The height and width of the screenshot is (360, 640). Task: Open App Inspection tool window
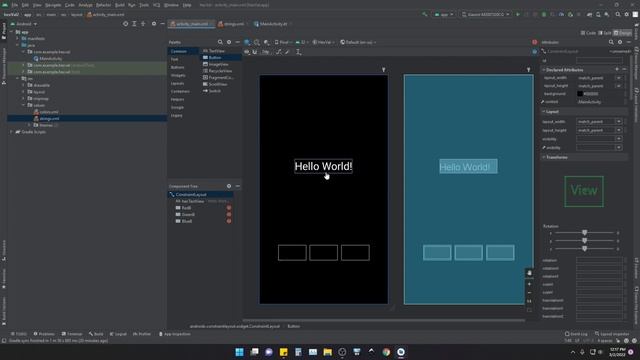click(174, 334)
